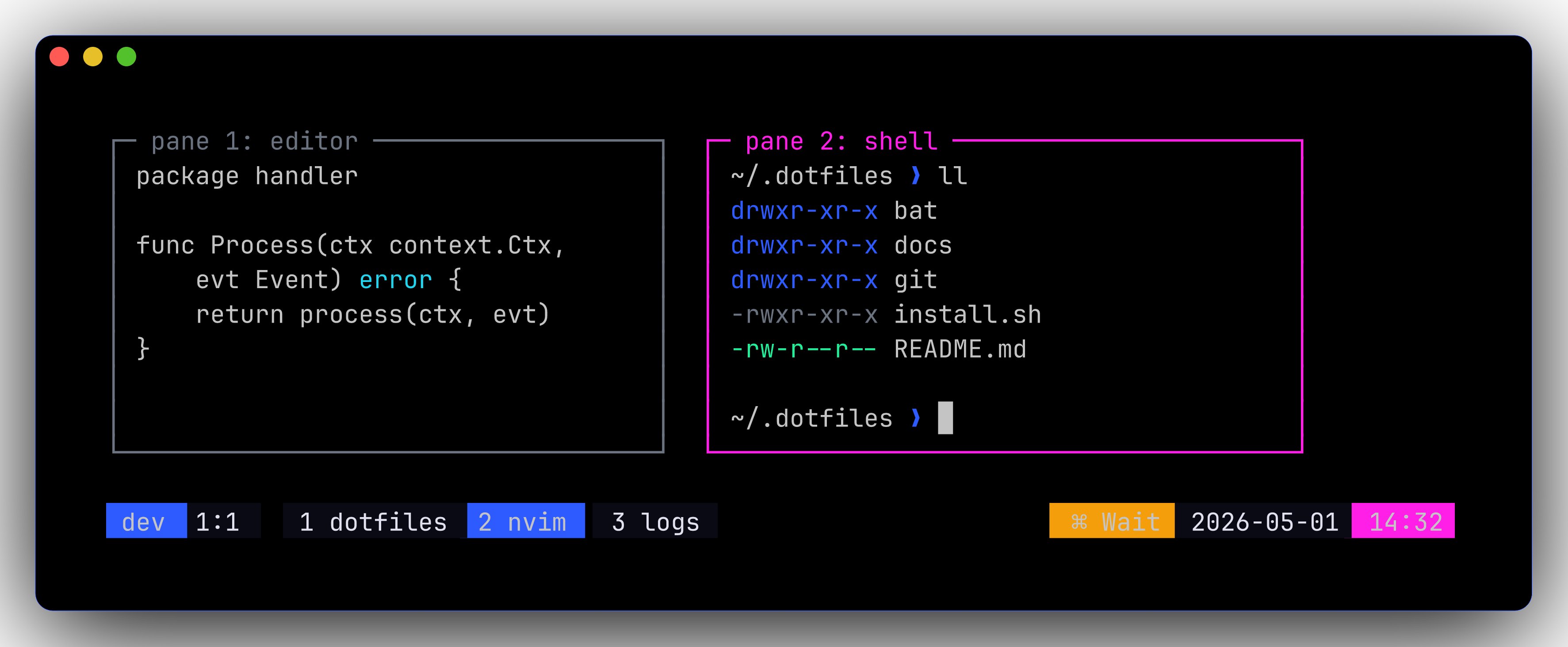Click the green maximize window button
Viewport: 1568px width, 647px height.
126,57
